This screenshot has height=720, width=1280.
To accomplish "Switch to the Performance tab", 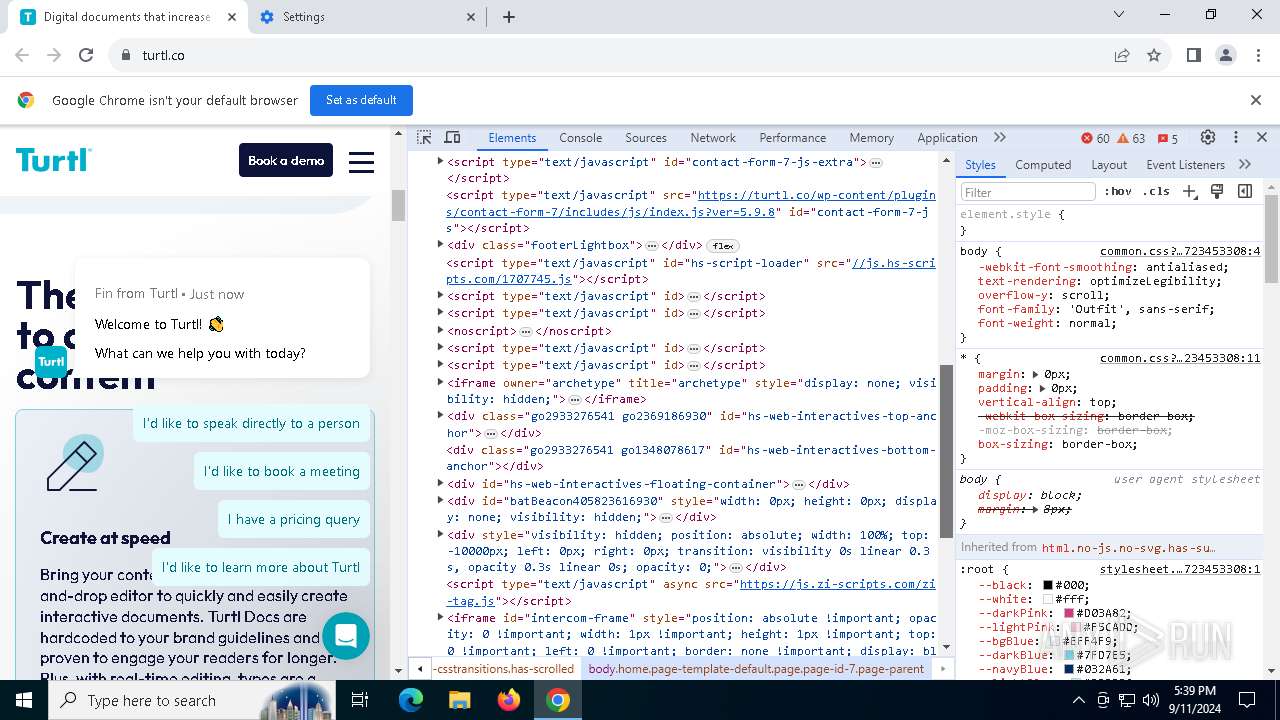I will (x=792, y=138).
